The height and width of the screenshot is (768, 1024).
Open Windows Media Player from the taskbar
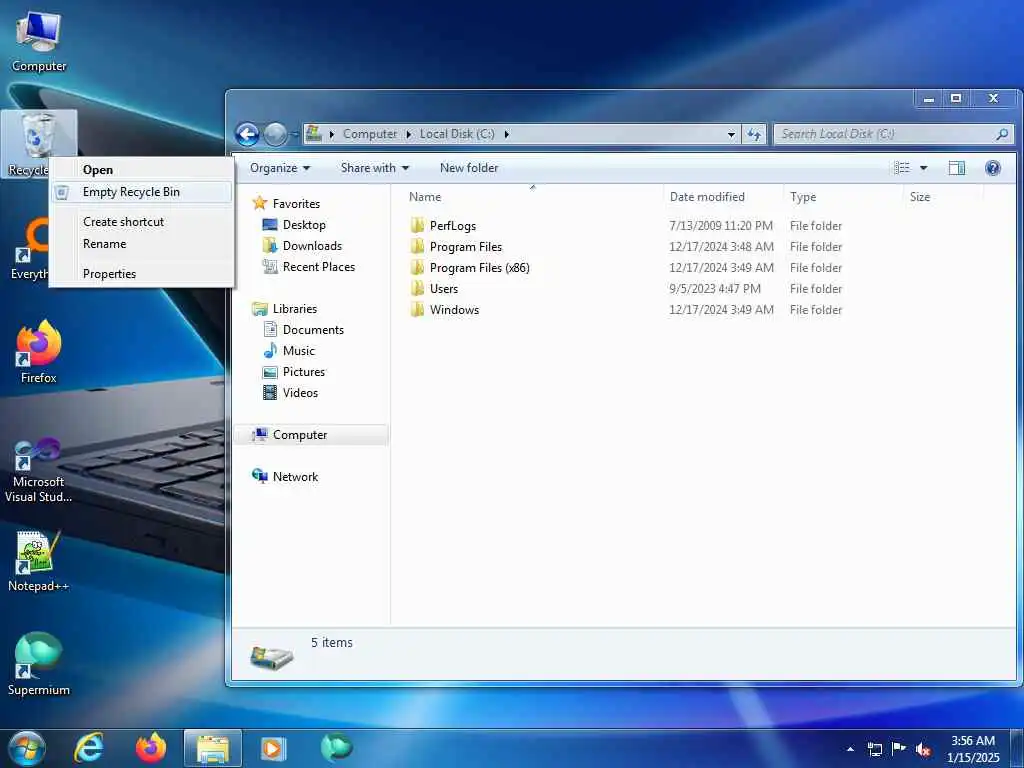coord(274,748)
